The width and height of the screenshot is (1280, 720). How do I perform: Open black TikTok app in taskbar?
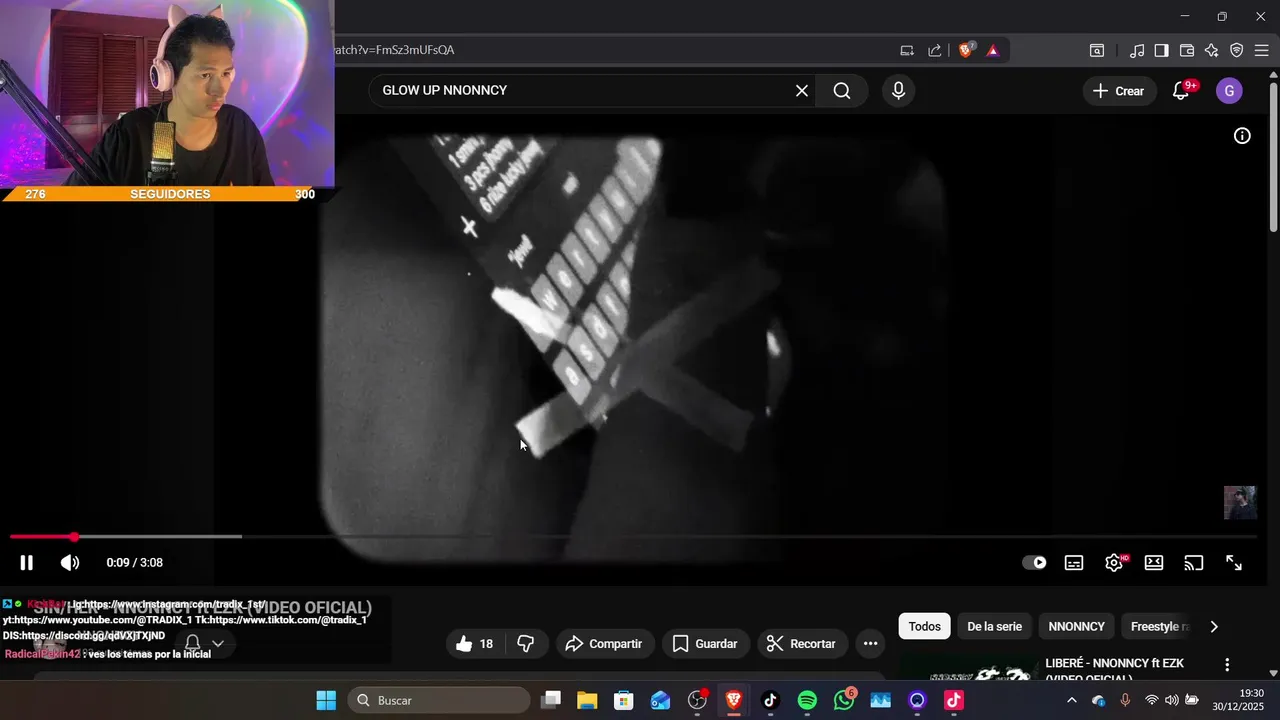point(770,700)
